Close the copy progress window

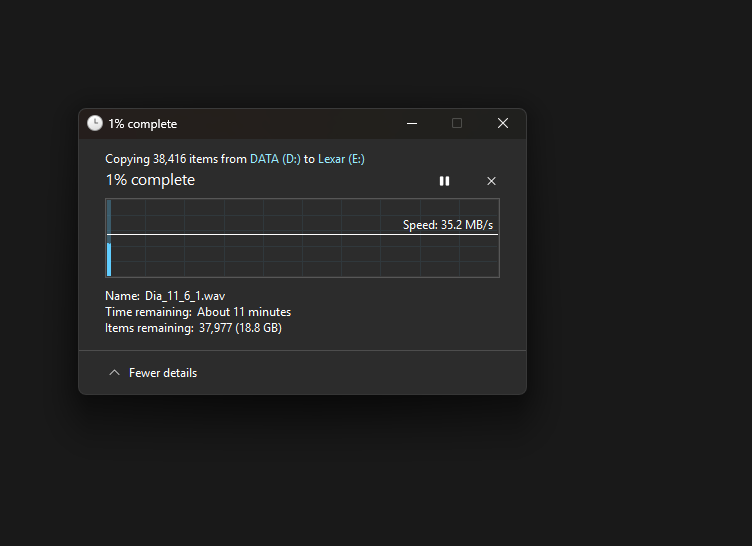(503, 123)
